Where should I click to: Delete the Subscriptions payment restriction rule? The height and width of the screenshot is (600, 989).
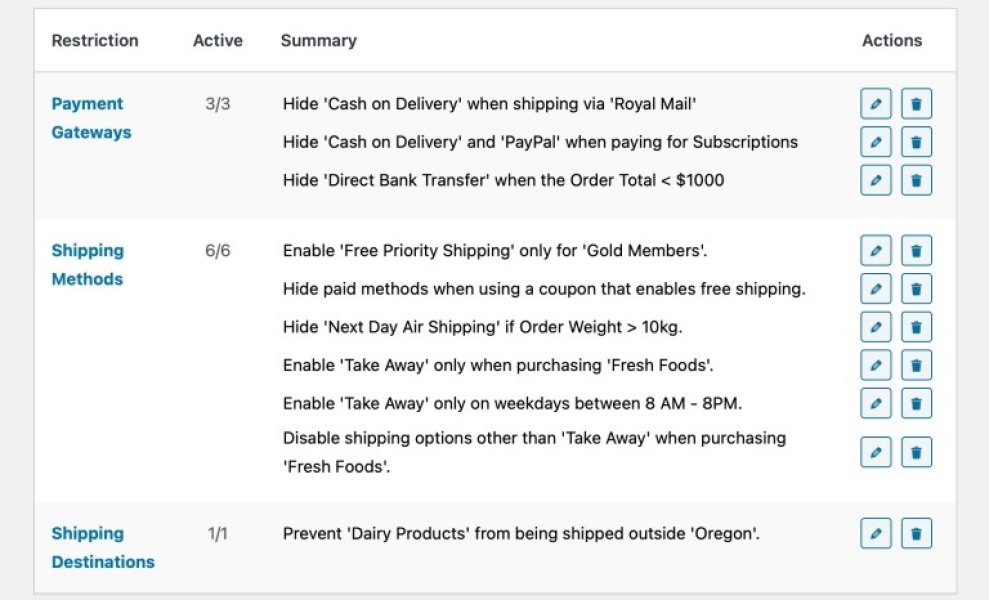click(x=917, y=142)
